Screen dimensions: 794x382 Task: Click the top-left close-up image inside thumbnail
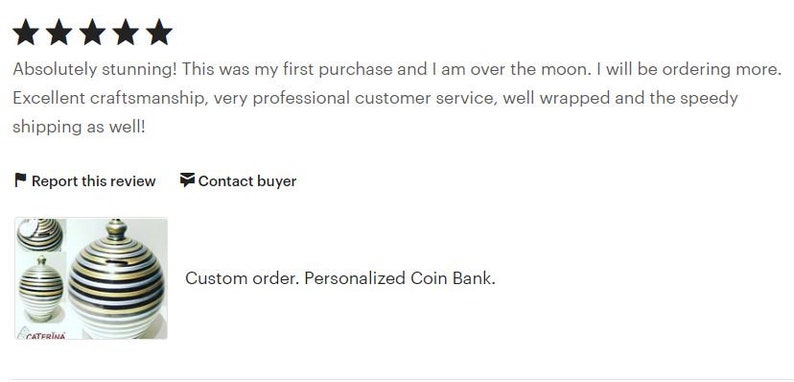(x=40, y=235)
